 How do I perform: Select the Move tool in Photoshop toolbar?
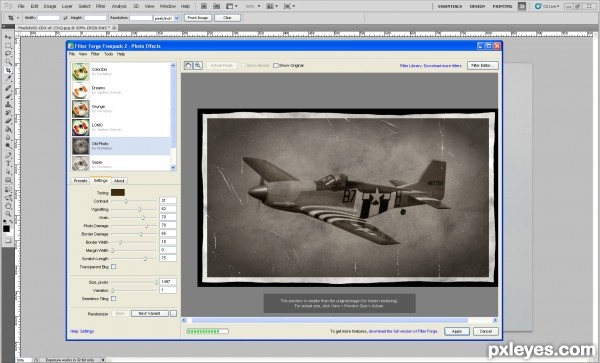pyautogui.click(x=8, y=37)
